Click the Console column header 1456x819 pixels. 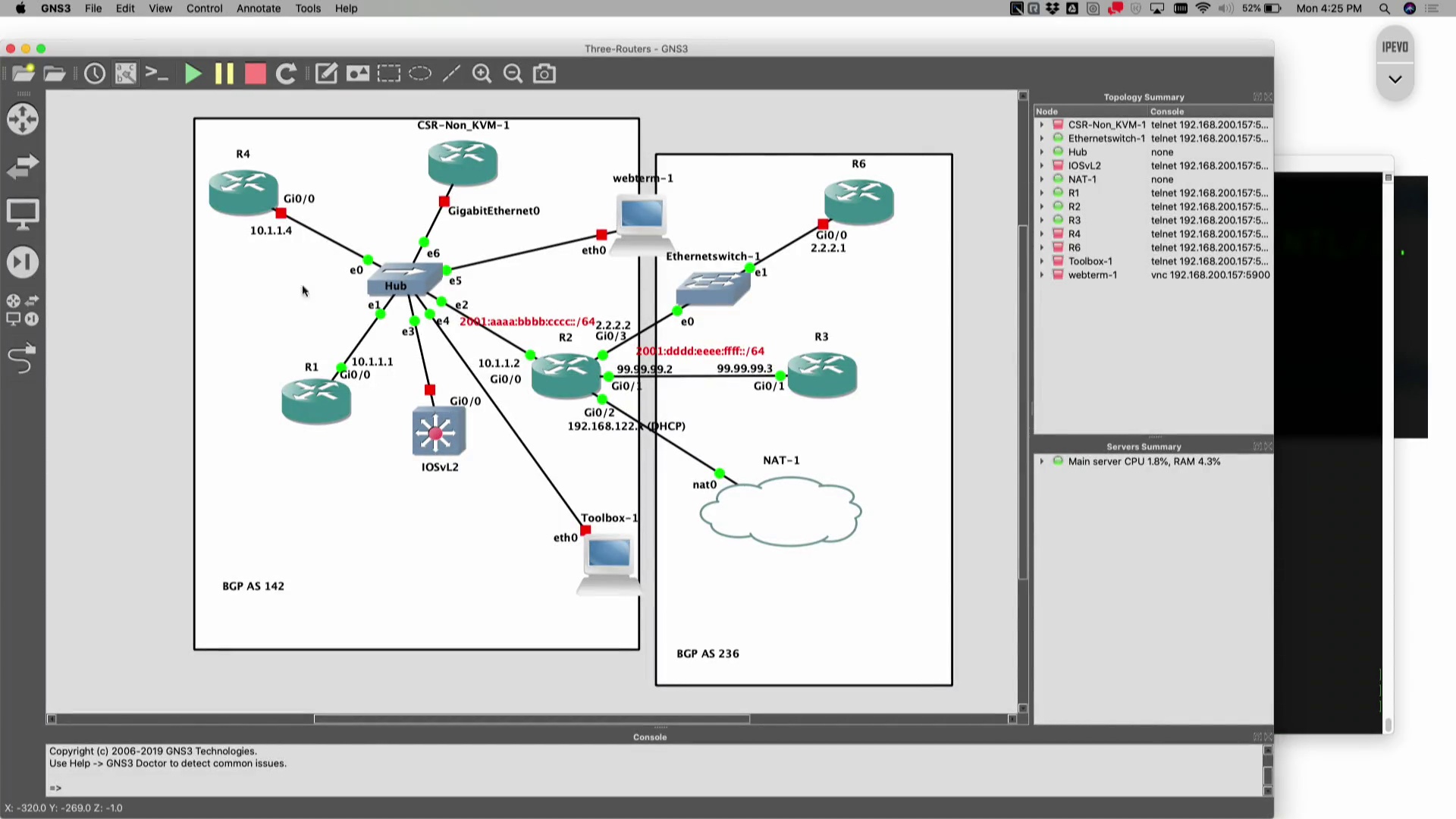click(1210, 111)
